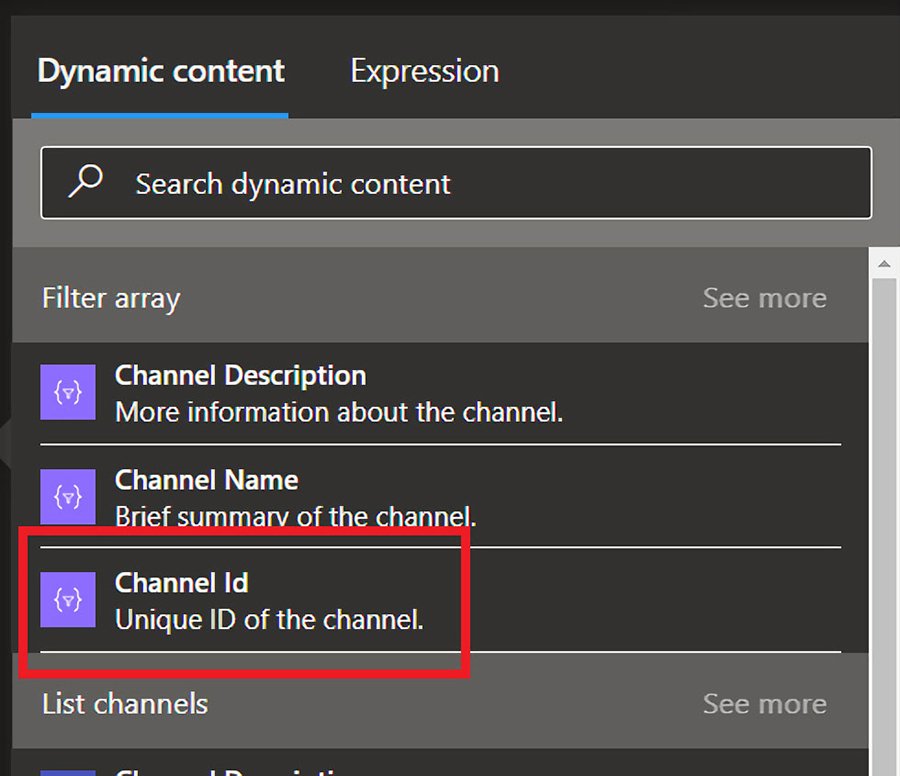This screenshot has height=776, width=900.
Task: Click the purple {x} icon beside Channel Name
Action: point(66,496)
